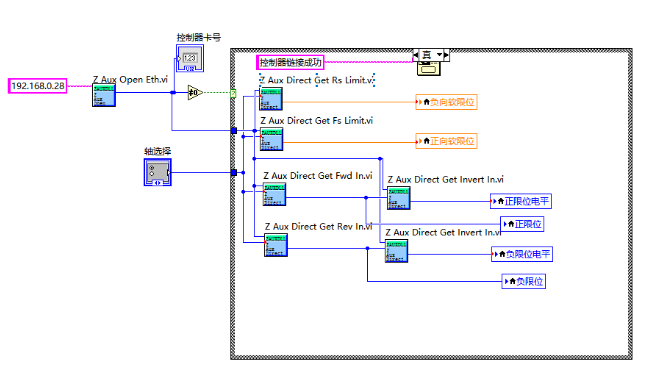
Task: Select the 正限位电平 local variable
Action: (x=521, y=201)
